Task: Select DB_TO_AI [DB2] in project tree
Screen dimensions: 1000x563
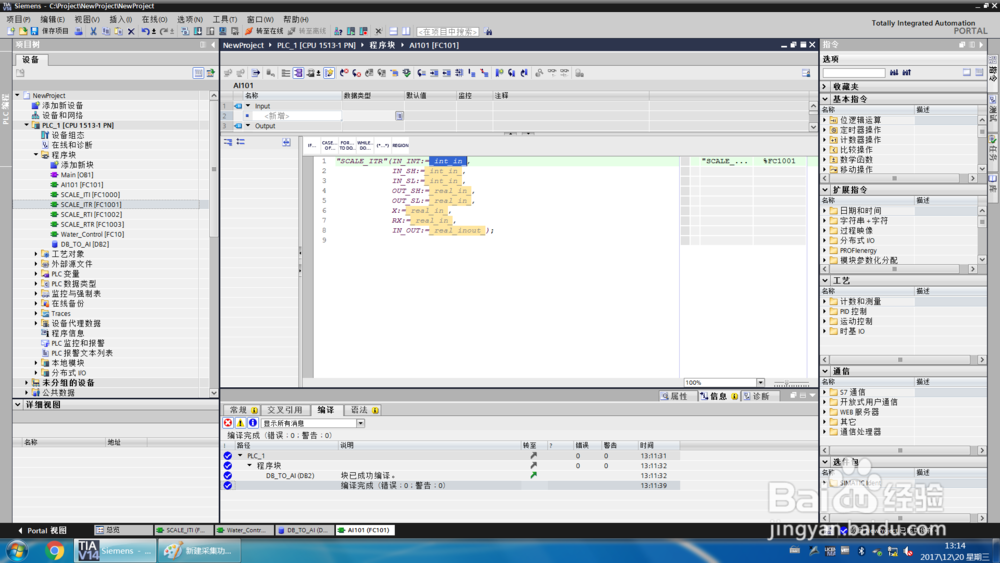Action: coord(84,244)
